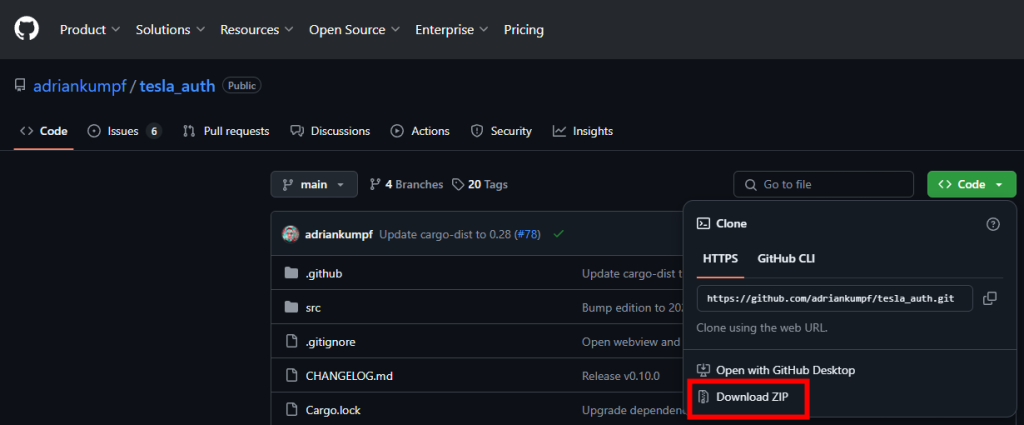Open tesla_auth repository link
The width and height of the screenshot is (1024, 425).
pos(177,86)
